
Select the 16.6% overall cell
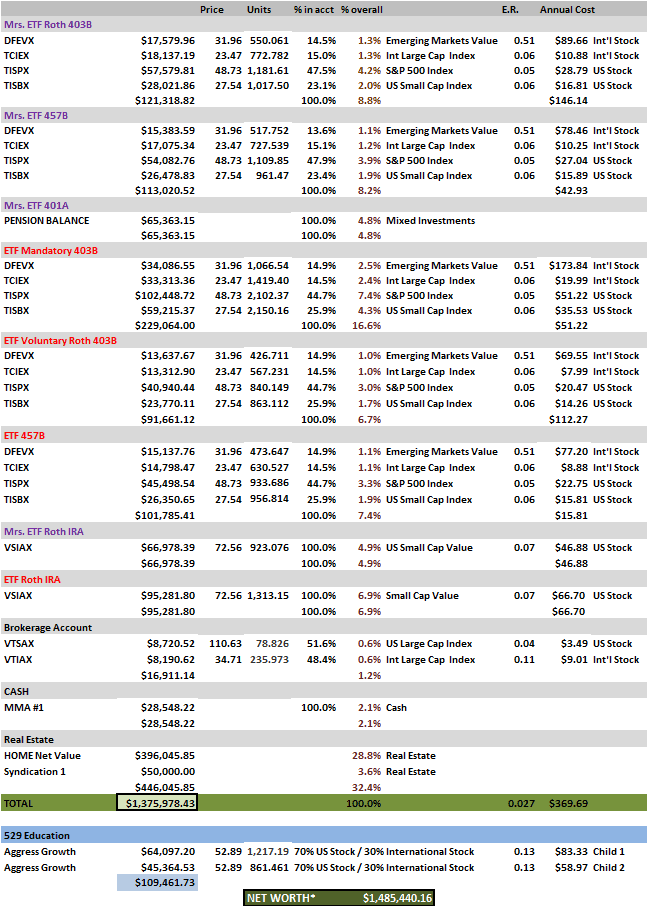point(366,325)
